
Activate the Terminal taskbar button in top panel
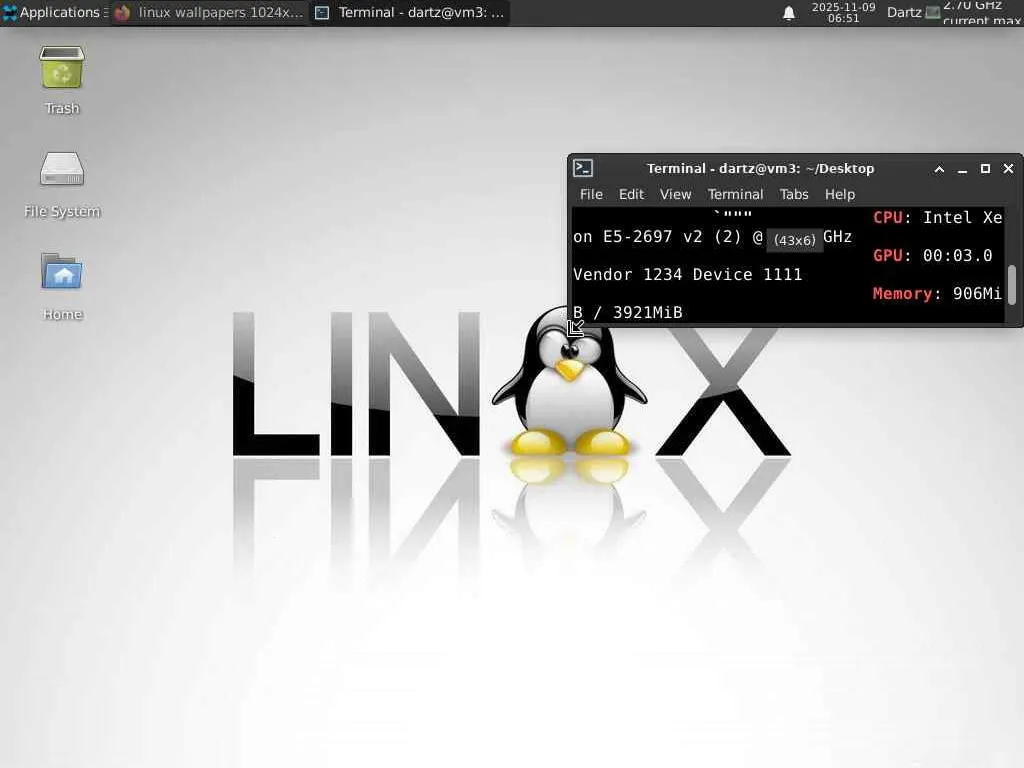tap(410, 12)
